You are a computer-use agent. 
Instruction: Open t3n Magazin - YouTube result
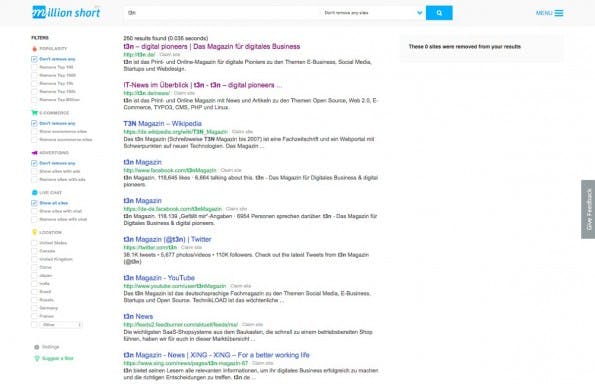(x=159, y=278)
